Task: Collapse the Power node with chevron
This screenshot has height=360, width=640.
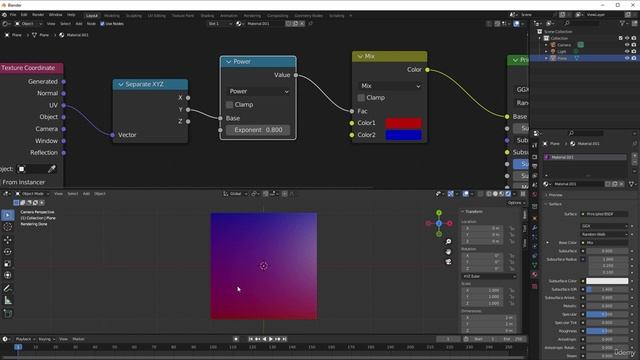Action: (229, 62)
